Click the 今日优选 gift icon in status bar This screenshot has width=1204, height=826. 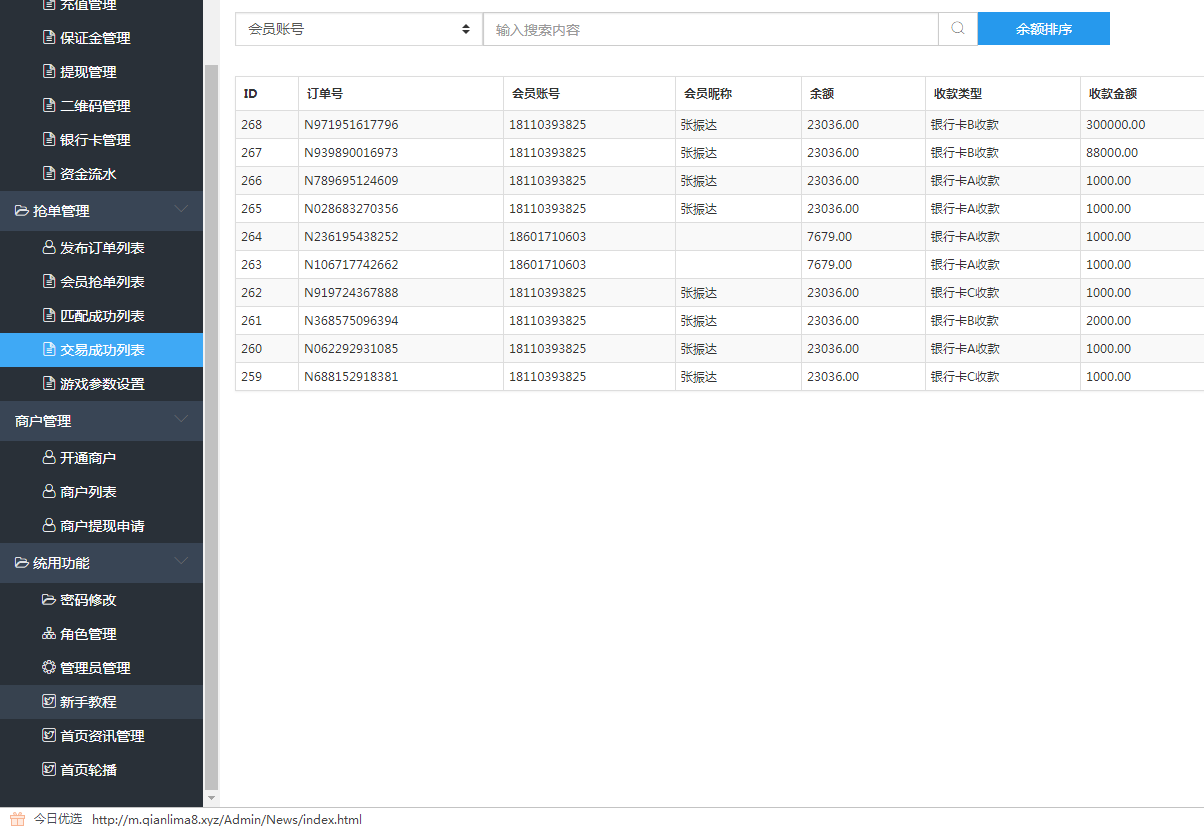[x=17, y=818]
